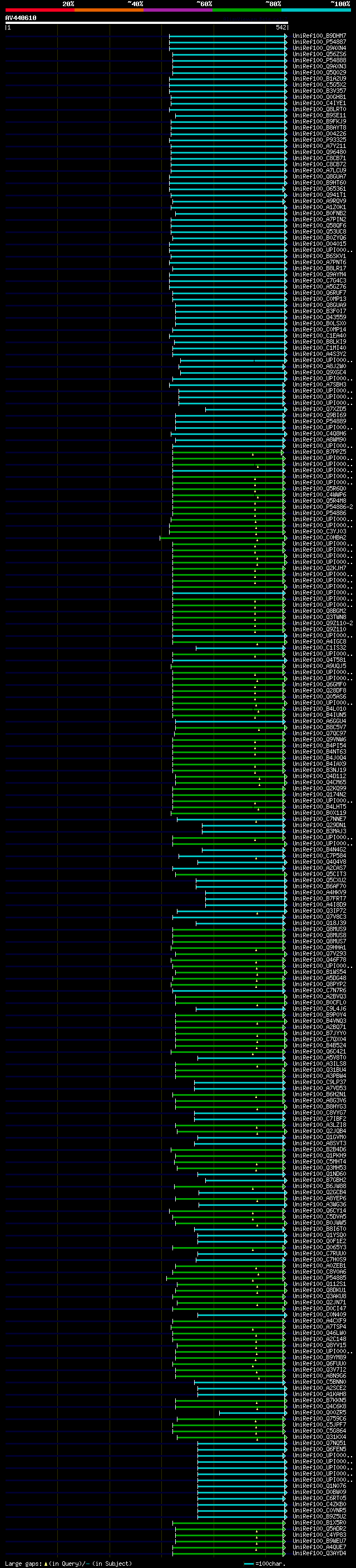Image resolution: width=356 pixels, height=1568 pixels.
Task: Click label UniRef100_B3MAJ3
Action: click(319, 832)
